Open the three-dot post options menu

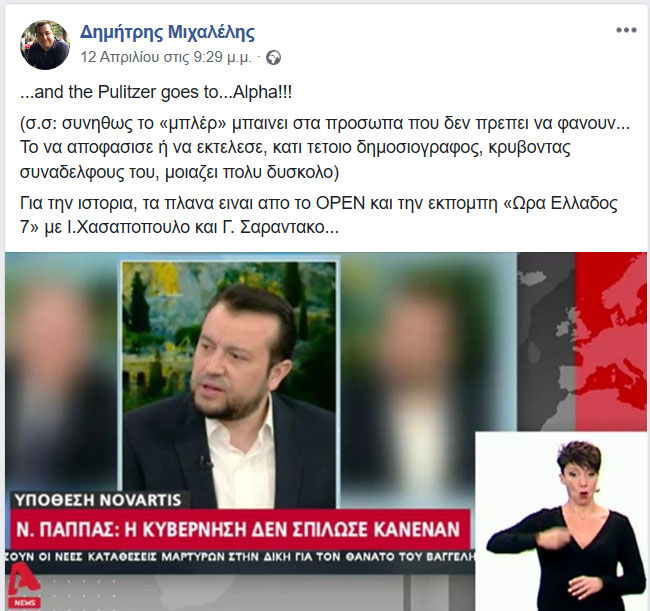point(626,30)
